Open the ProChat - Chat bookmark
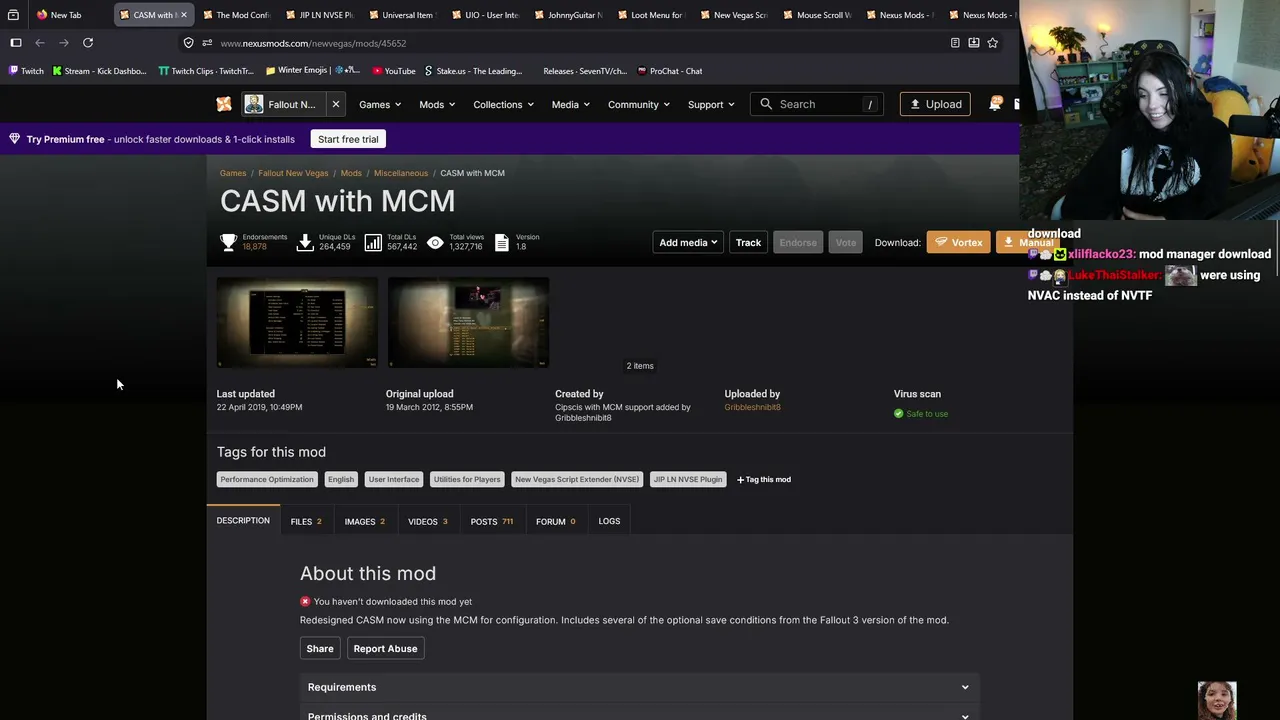 pos(670,71)
